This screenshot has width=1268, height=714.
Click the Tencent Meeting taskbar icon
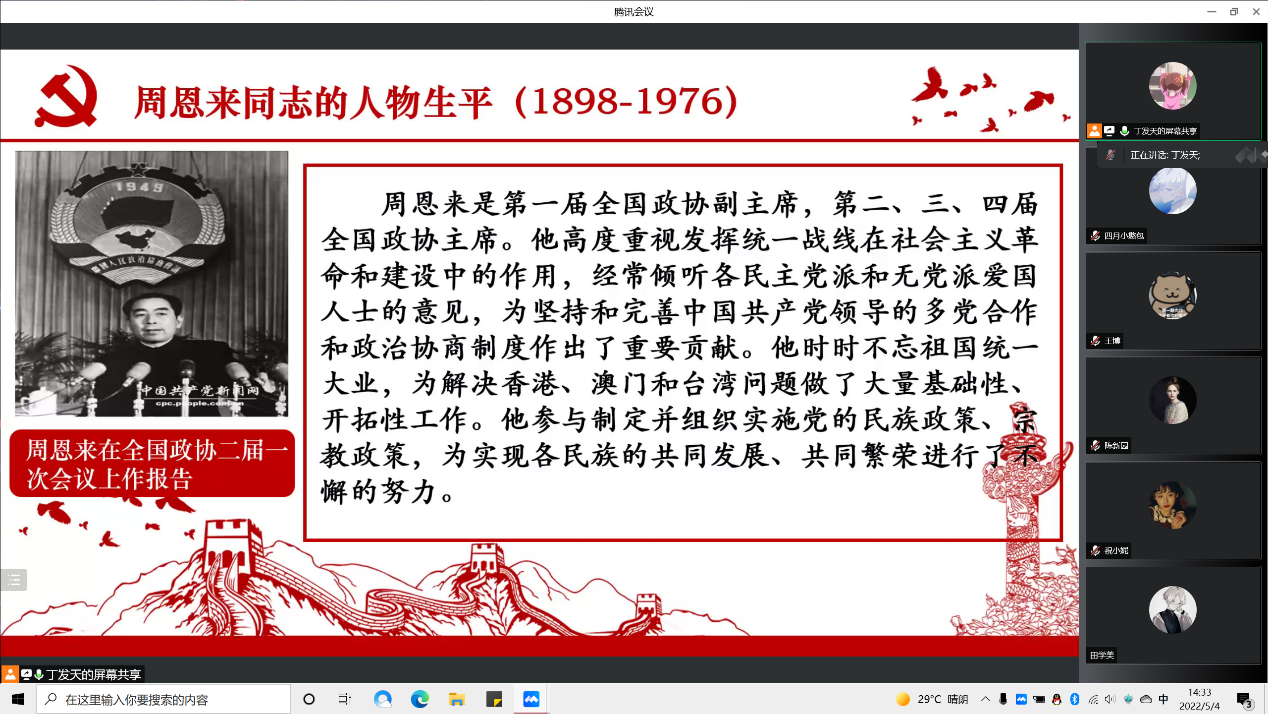(x=531, y=699)
